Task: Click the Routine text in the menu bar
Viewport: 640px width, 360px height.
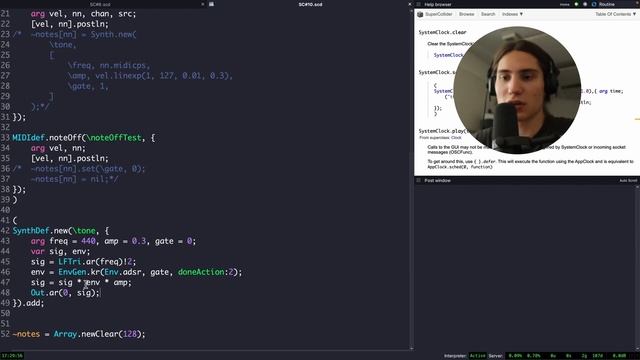Action: tap(607, 4)
